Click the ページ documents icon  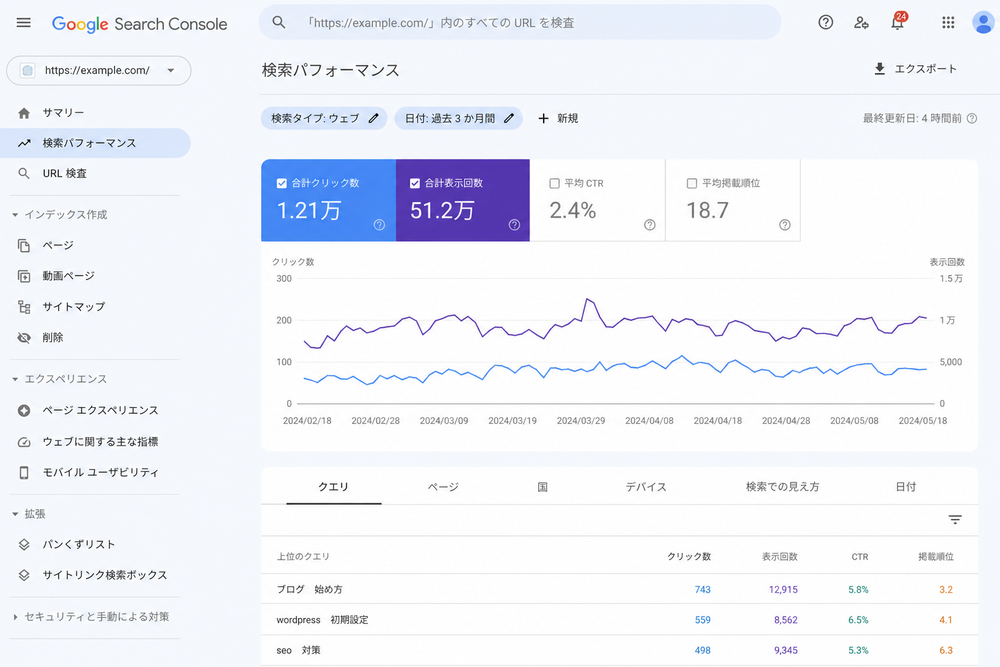24,246
